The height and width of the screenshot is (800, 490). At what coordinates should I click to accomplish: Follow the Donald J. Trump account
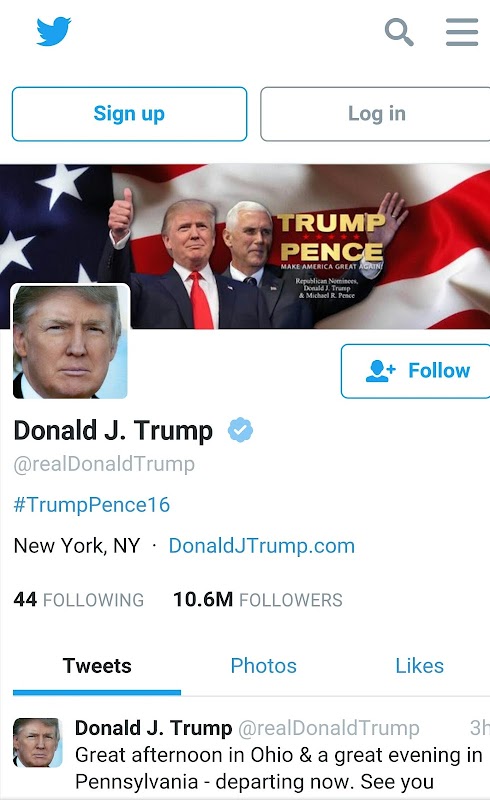416,371
